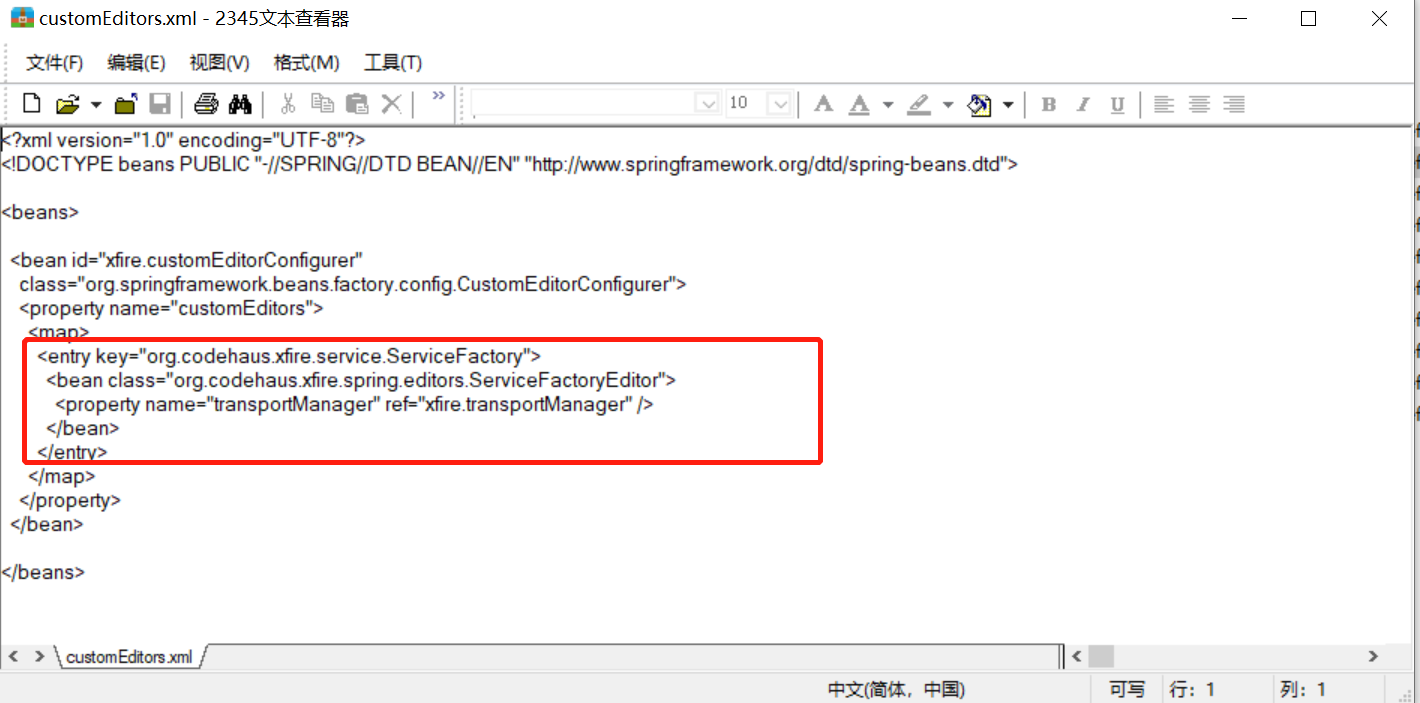Open a file with the folder icon
1420x703 pixels.
click(67, 104)
